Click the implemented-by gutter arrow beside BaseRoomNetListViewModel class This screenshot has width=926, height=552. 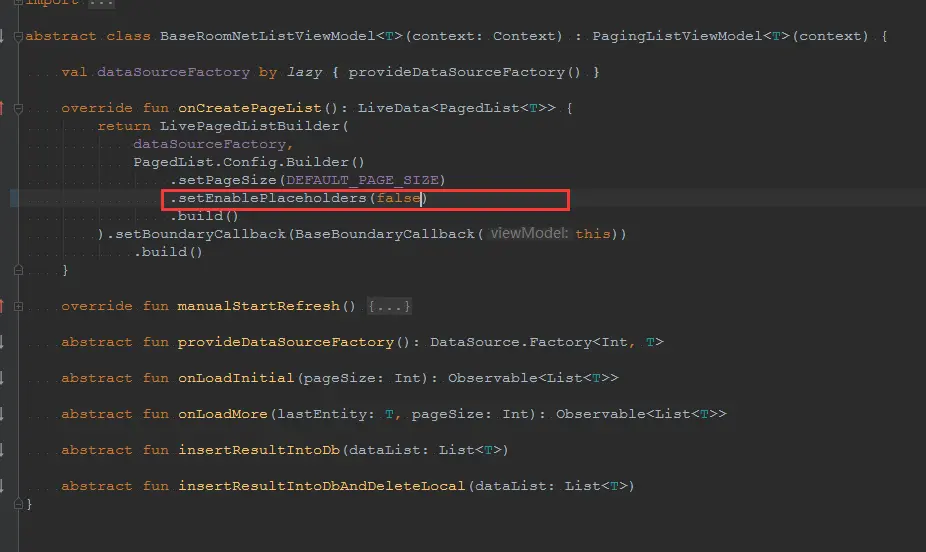pos(2,37)
